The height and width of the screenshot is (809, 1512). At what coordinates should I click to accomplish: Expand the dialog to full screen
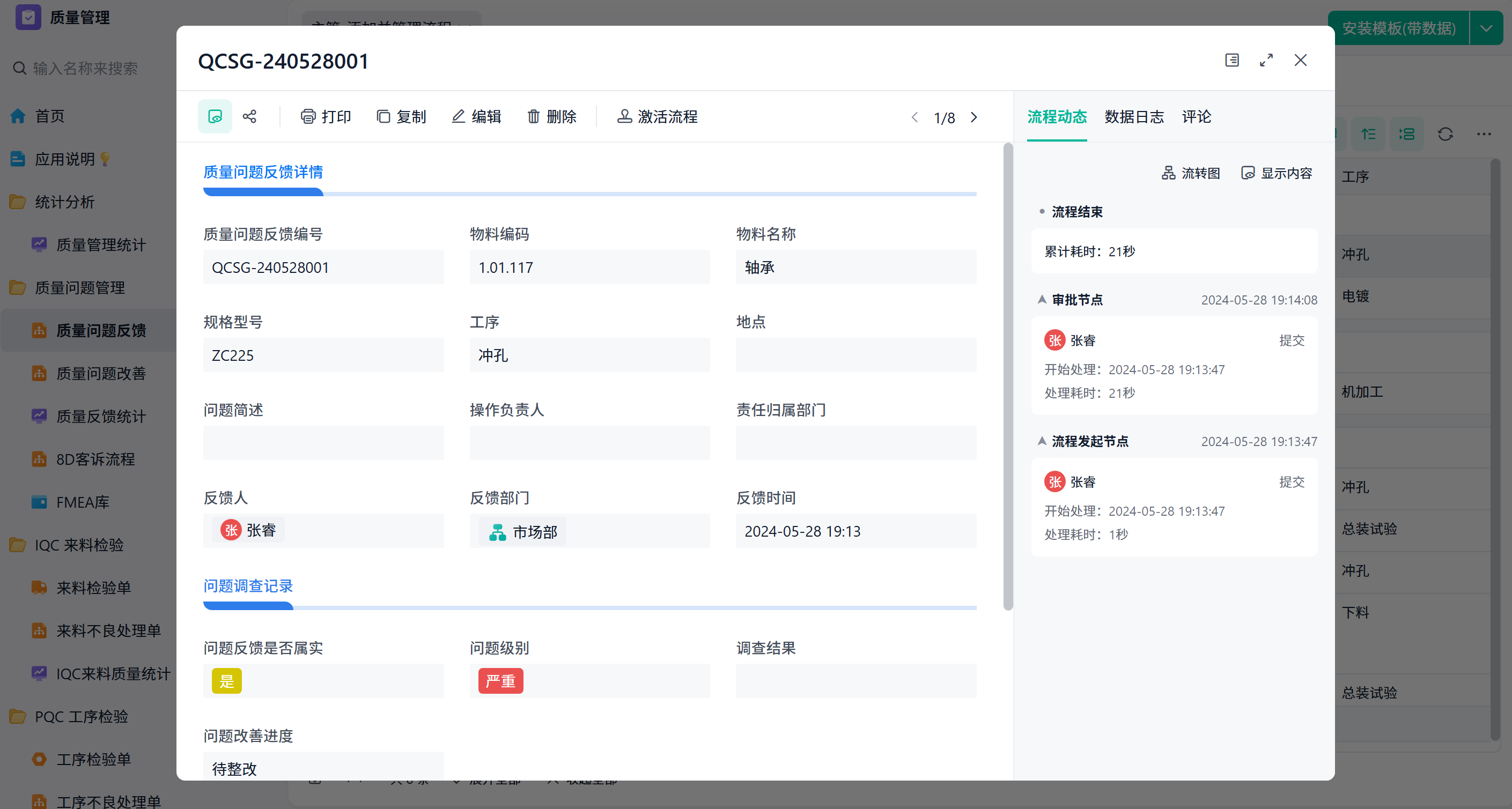[x=1266, y=61]
